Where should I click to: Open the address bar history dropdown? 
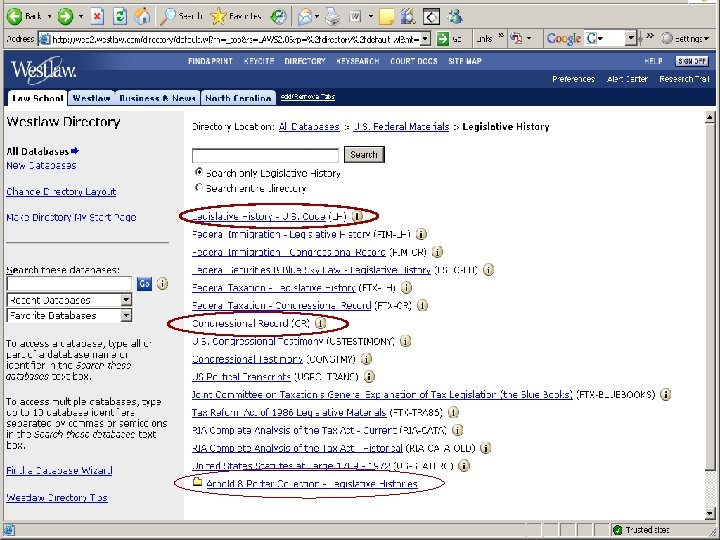(426, 39)
